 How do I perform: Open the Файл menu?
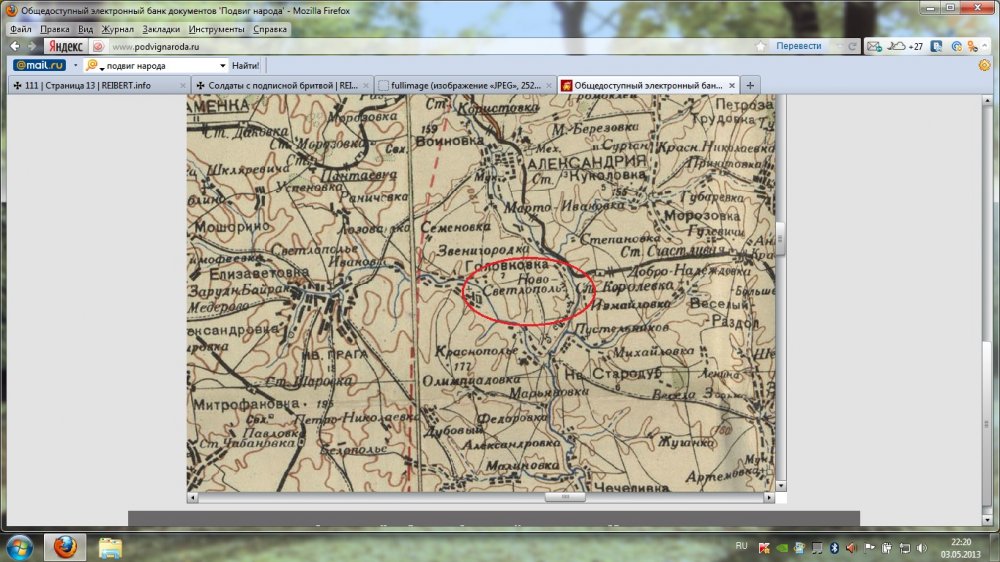20,29
